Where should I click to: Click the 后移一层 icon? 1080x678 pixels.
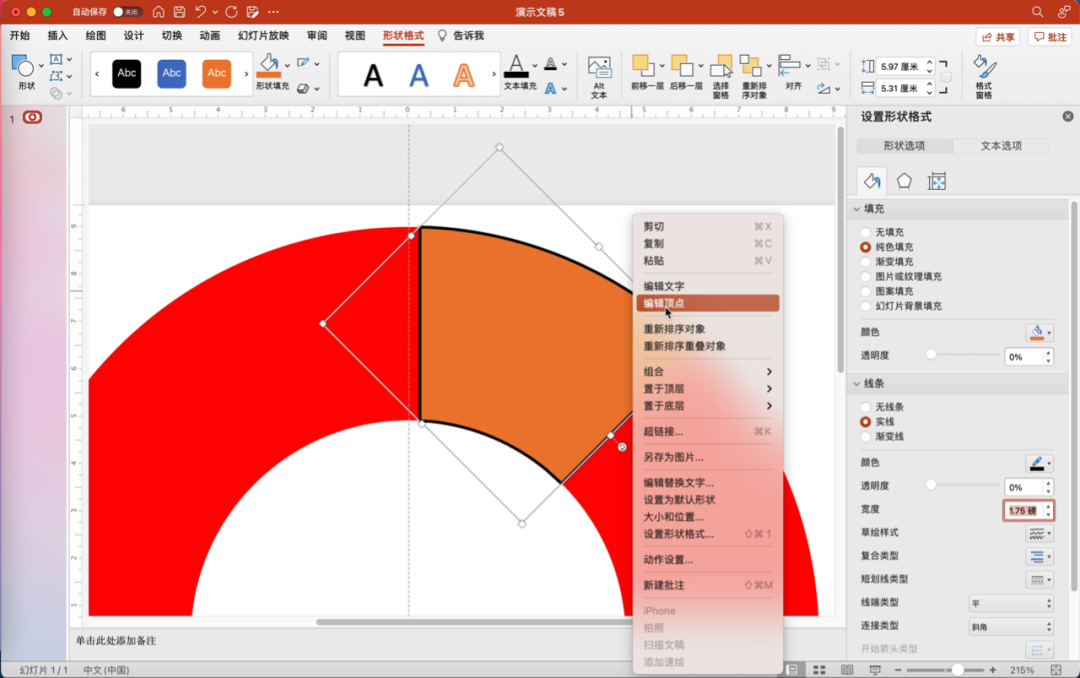click(x=683, y=65)
